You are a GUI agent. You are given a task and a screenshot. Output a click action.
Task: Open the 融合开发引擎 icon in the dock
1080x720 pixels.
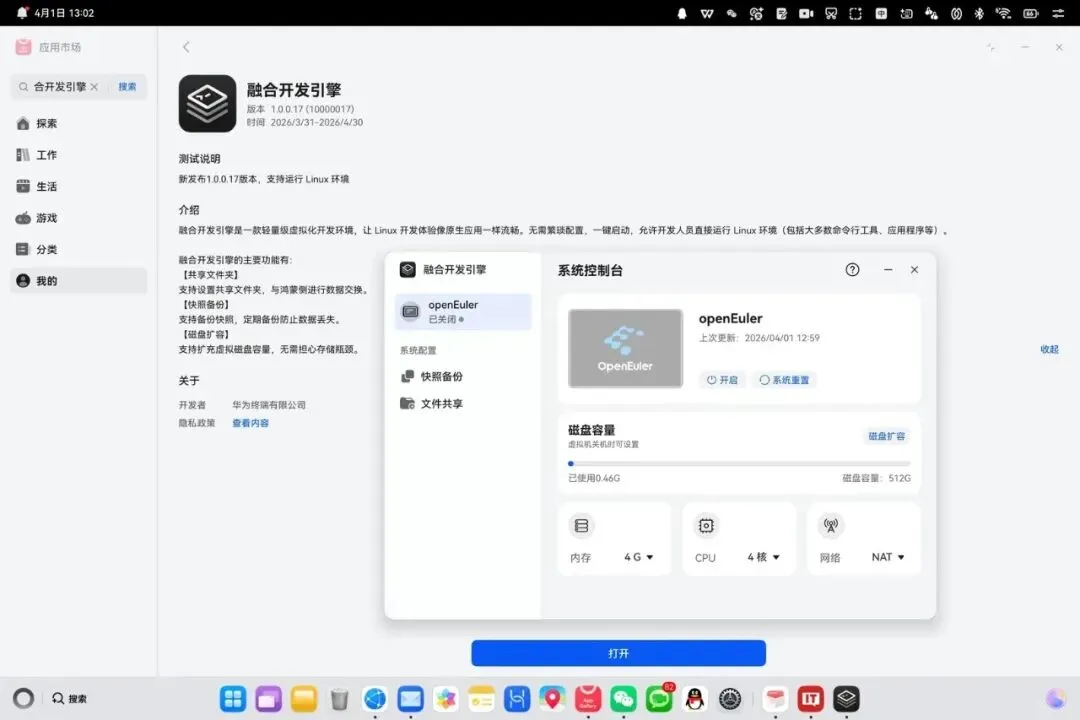[x=847, y=699]
